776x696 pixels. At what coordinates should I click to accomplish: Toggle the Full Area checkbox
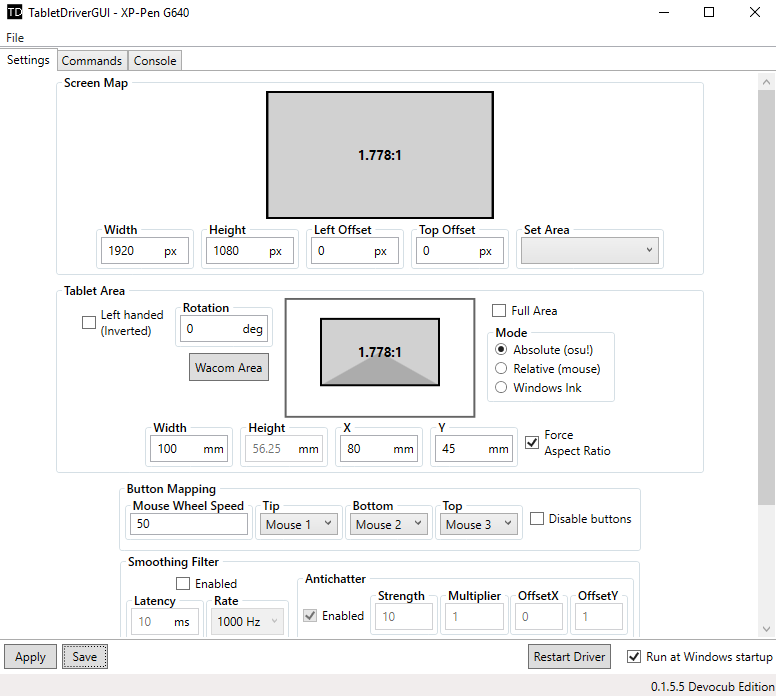click(500, 311)
